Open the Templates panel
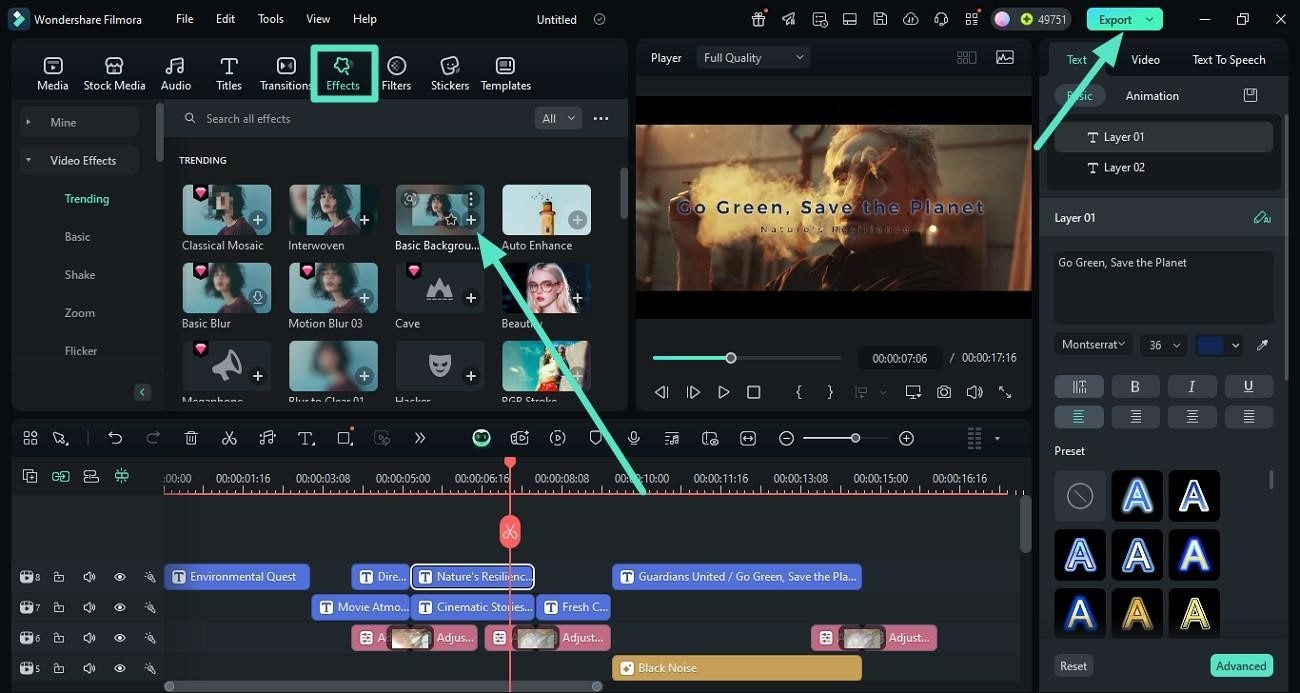Image resolution: width=1300 pixels, height=693 pixels. click(506, 74)
